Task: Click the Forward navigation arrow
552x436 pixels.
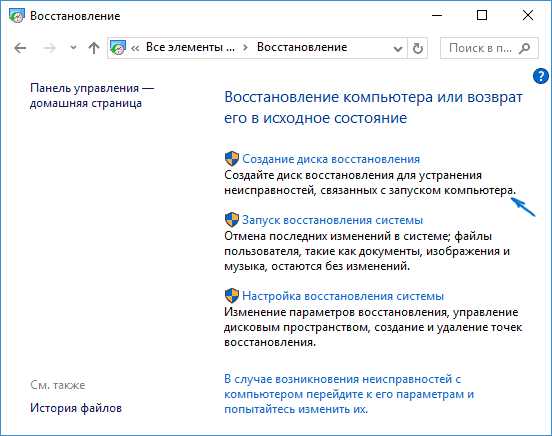Action: pos(49,48)
